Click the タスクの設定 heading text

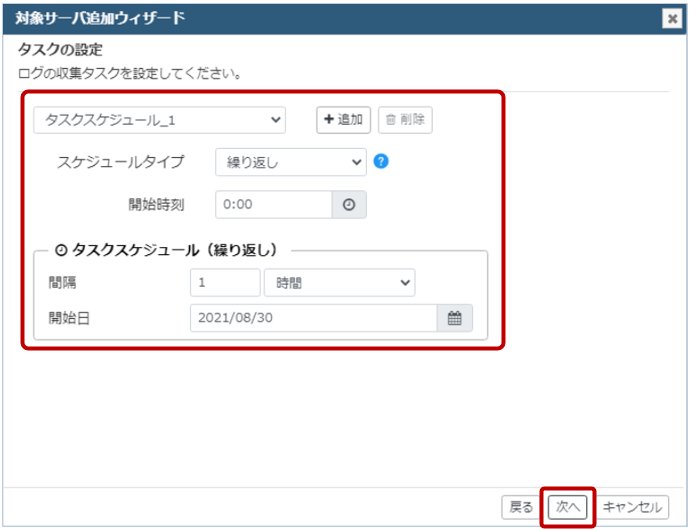click(x=60, y=49)
